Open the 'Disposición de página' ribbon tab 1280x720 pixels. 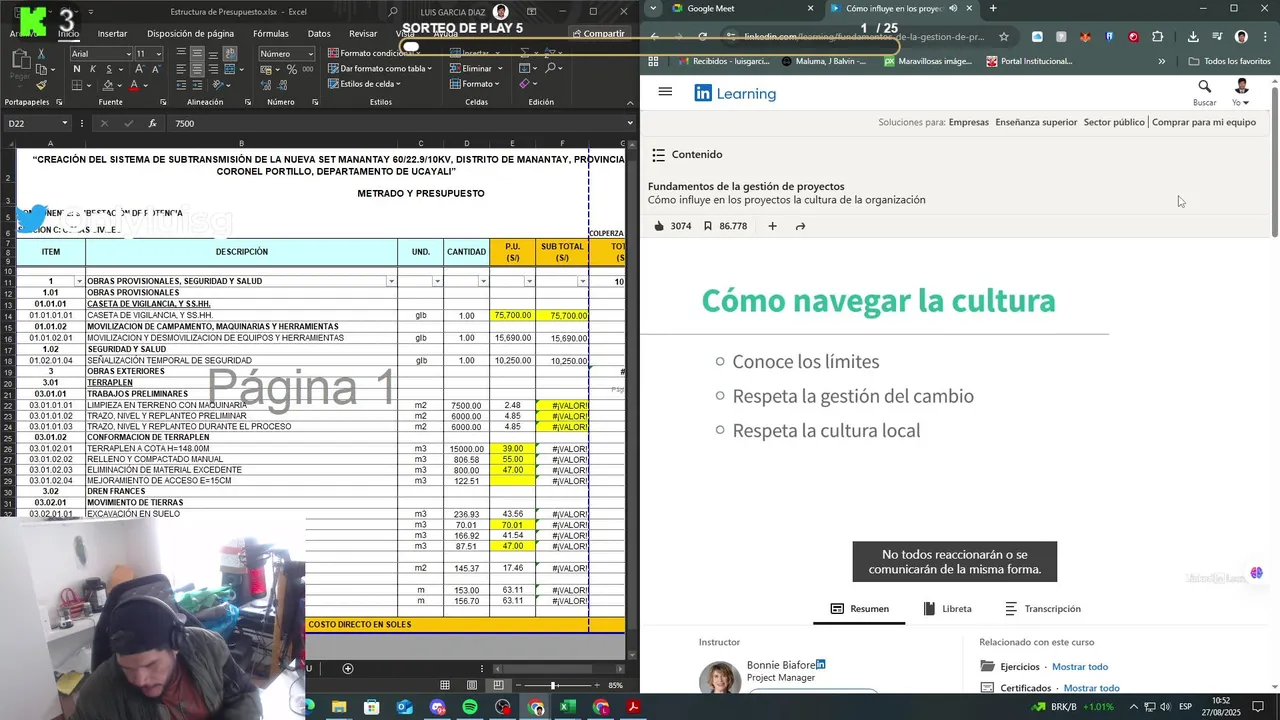pos(190,33)
